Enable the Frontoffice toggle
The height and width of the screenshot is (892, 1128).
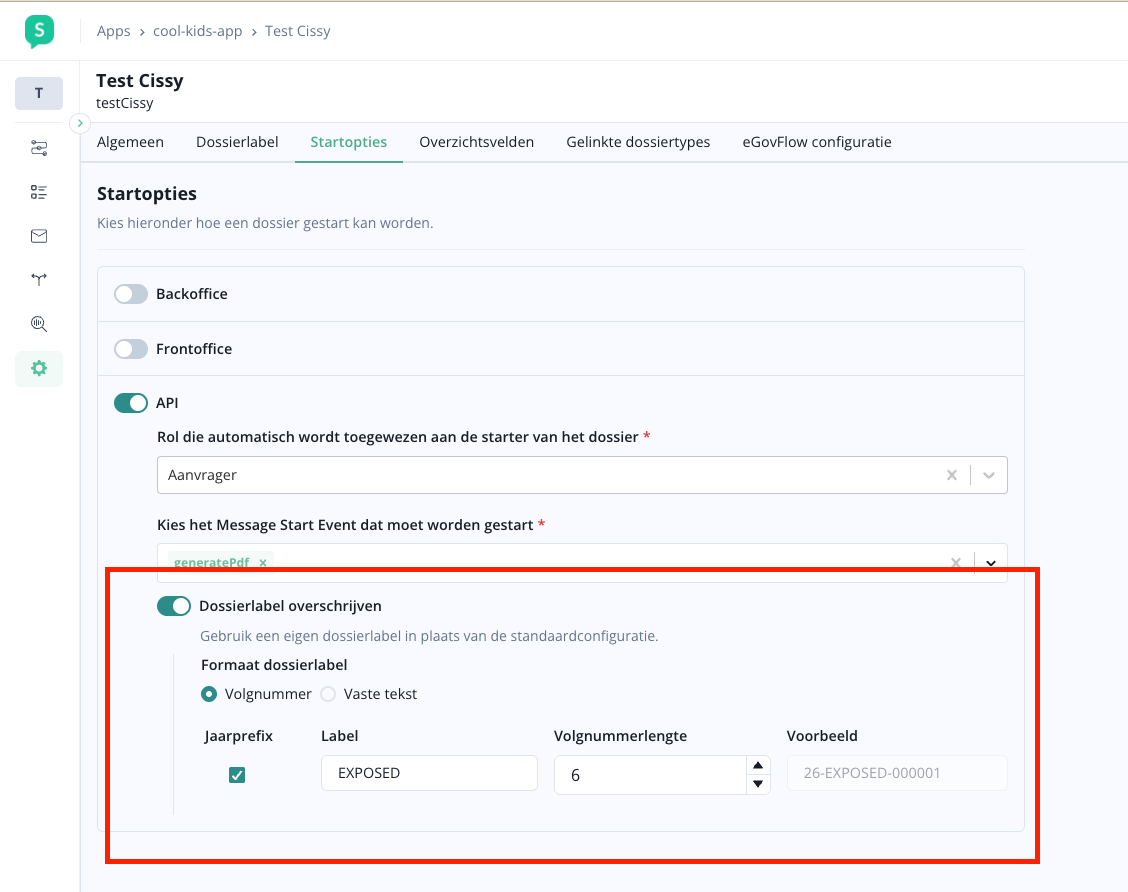click(x=130, y=349)
